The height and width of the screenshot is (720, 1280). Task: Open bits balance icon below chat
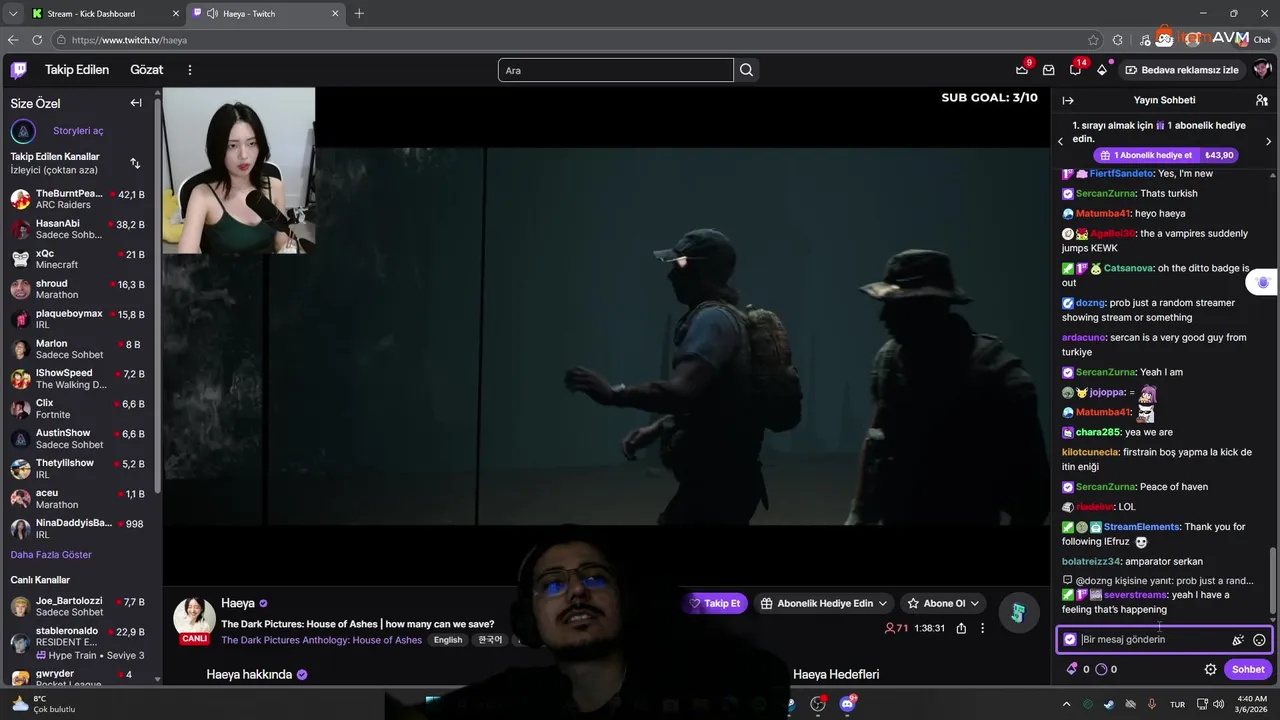(1073, 669)
